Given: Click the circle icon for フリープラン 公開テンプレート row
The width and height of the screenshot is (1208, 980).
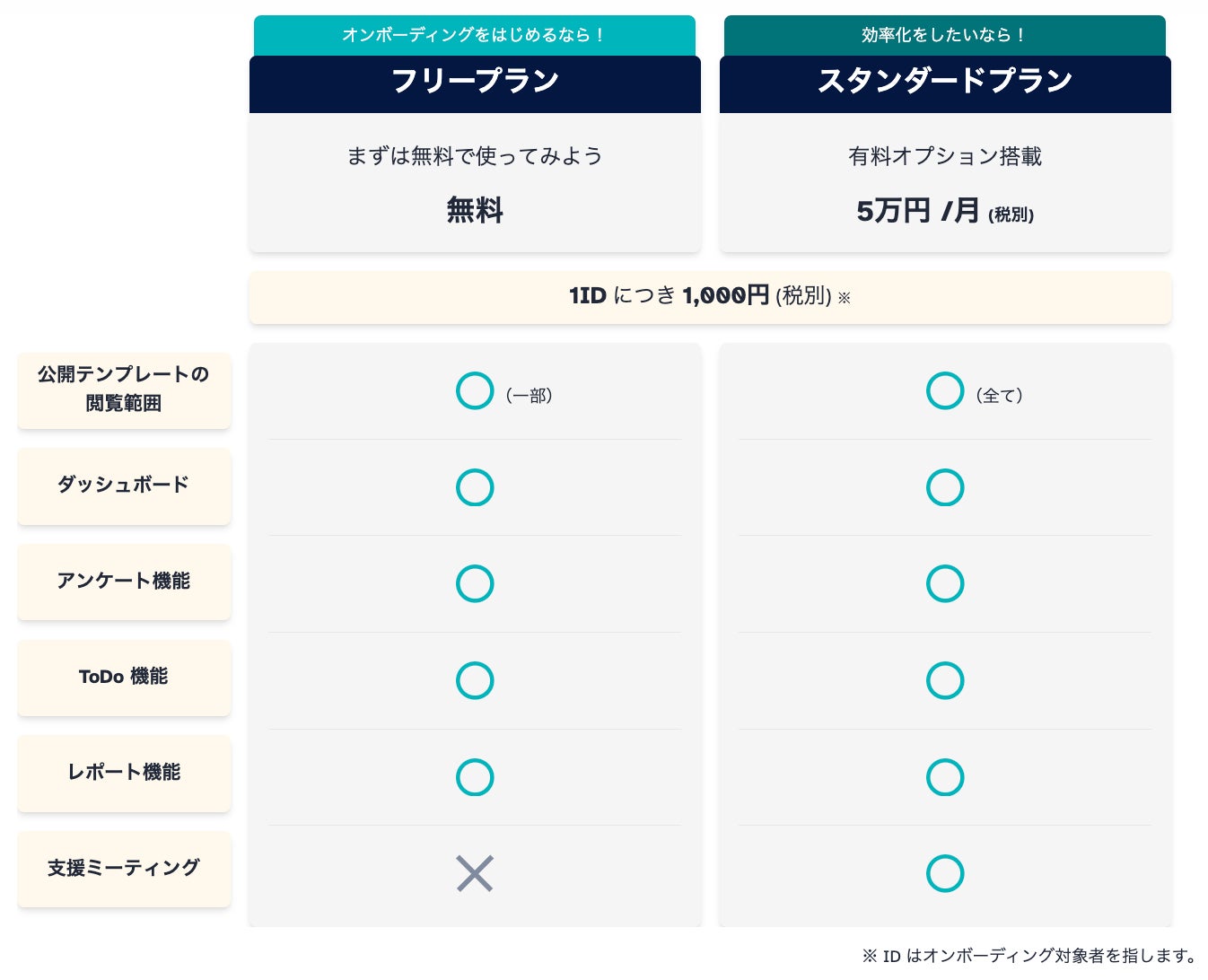Looking at the screenshot, I should 475,390.
